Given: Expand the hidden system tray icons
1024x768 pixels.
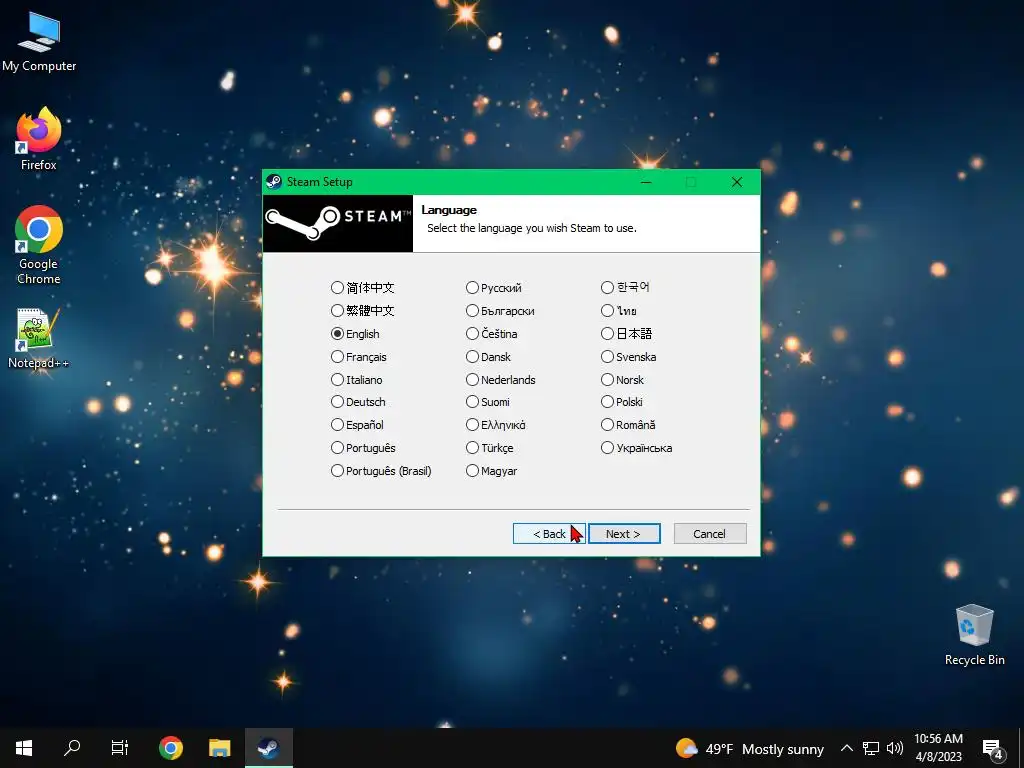Looking at the screenshot, I should tap(846, 748).
